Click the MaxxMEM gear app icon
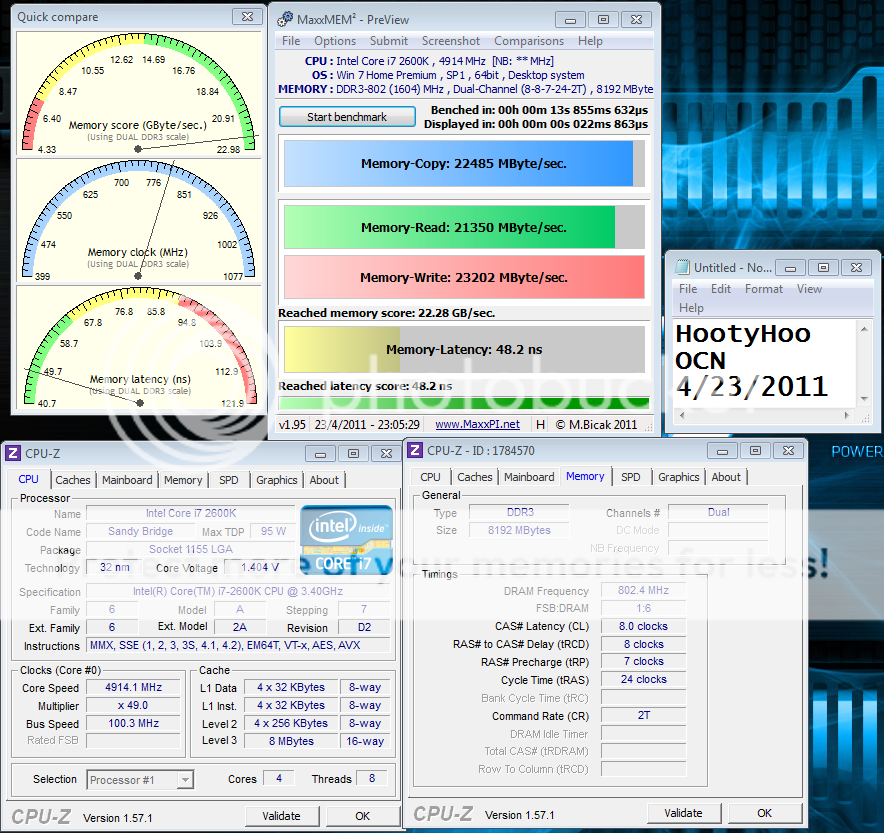Image resolution: width=884 pixels, height=833 pixels. coord(285,19)
